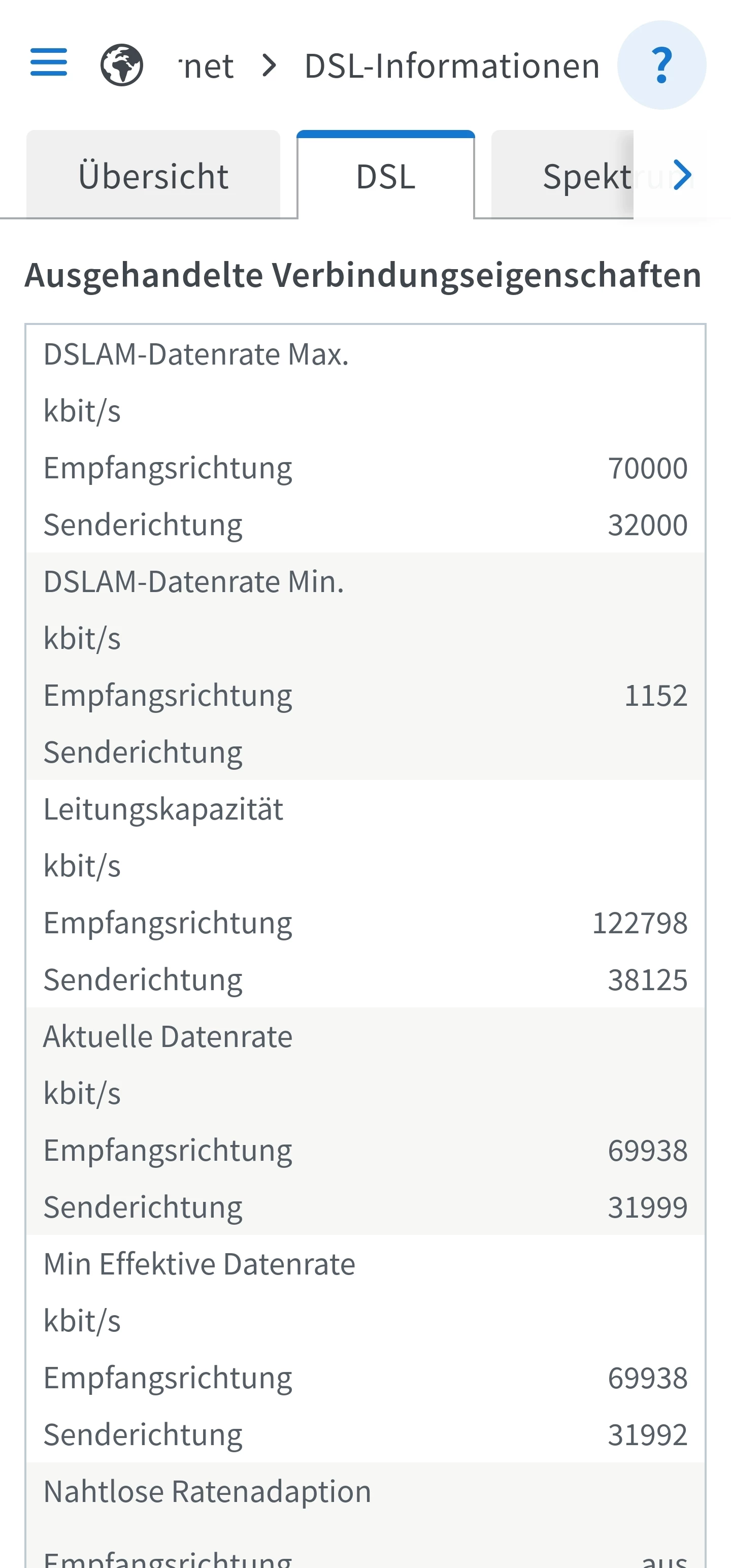Select the DSLAM-Datenrate Min. row label

[x=193, y=582]
